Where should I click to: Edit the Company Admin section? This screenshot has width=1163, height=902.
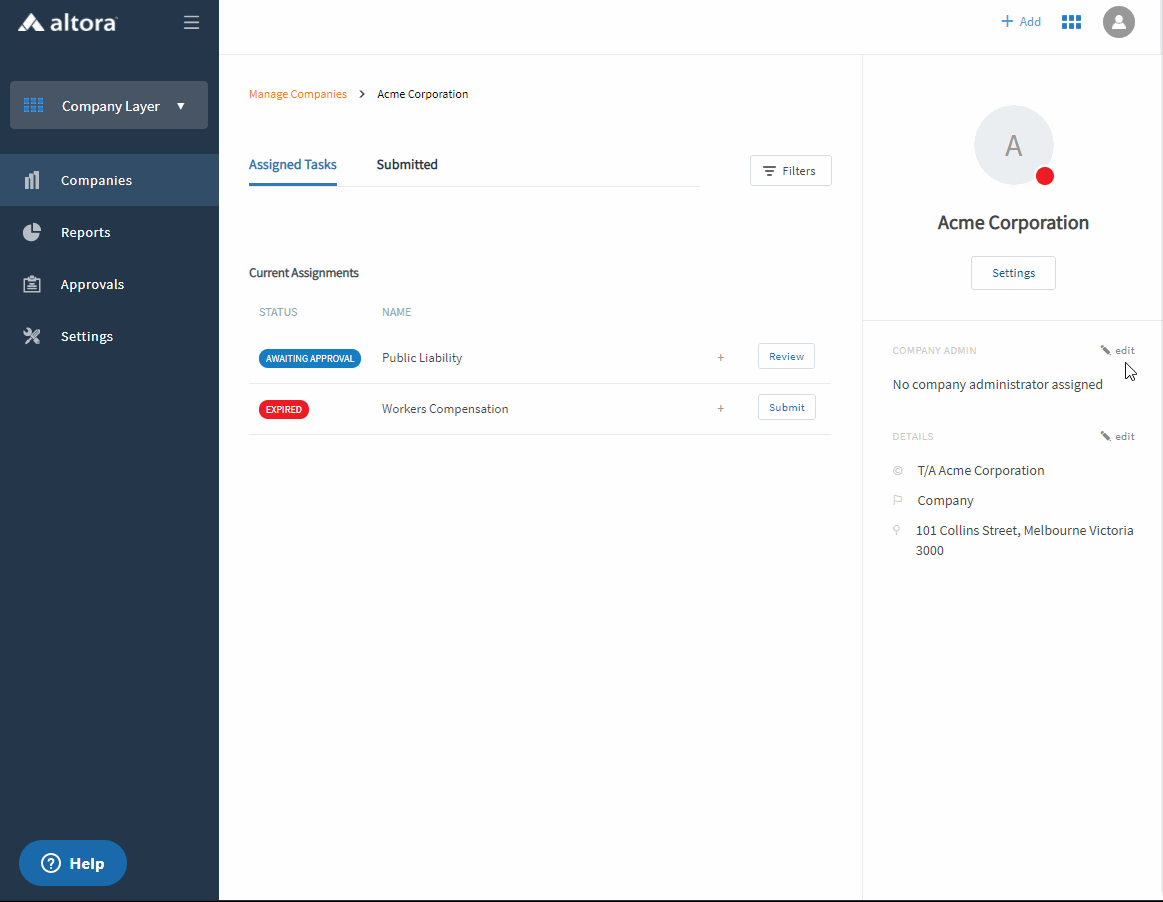point(1118,350)
